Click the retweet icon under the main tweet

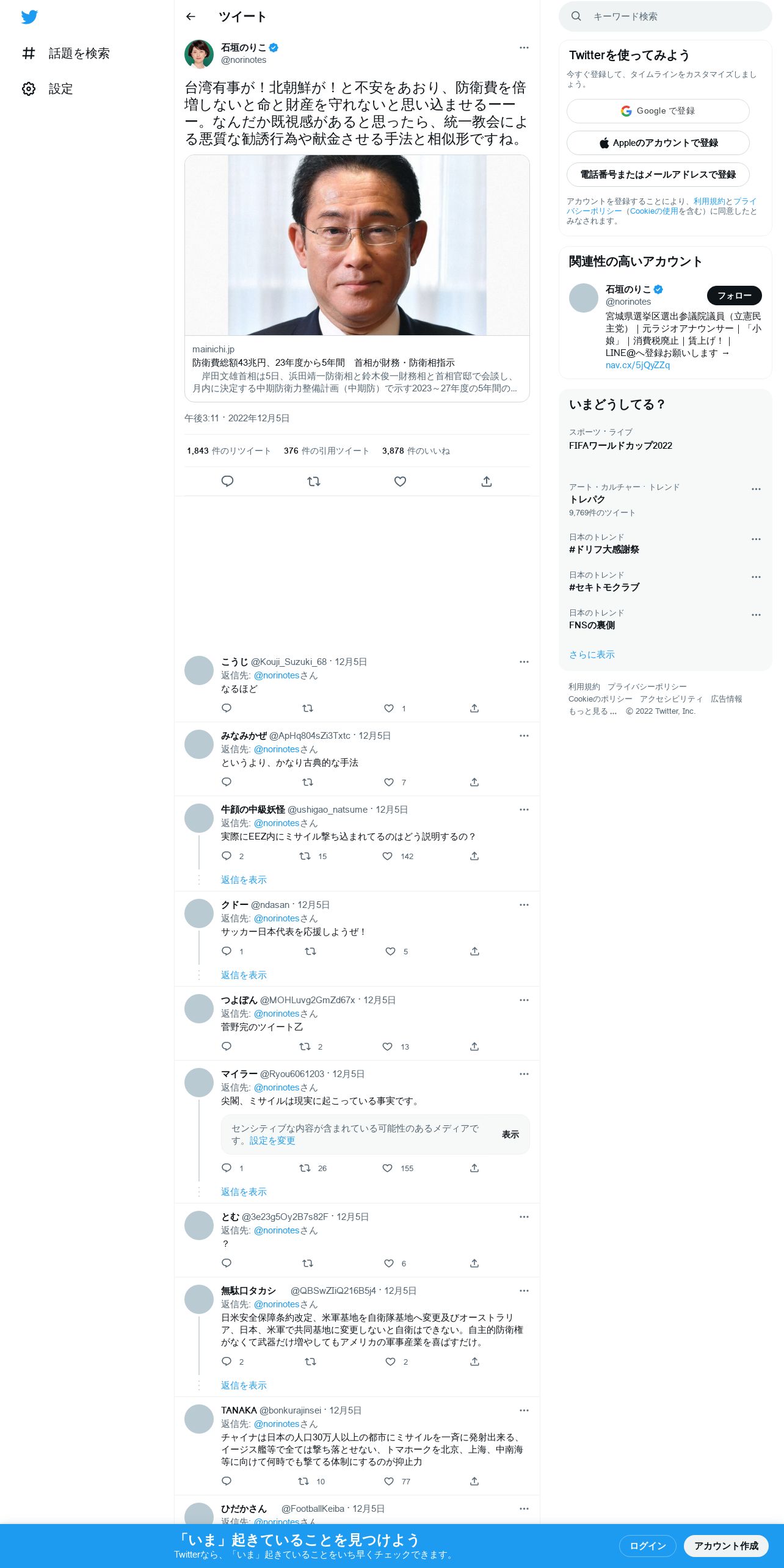pos(314,481)
